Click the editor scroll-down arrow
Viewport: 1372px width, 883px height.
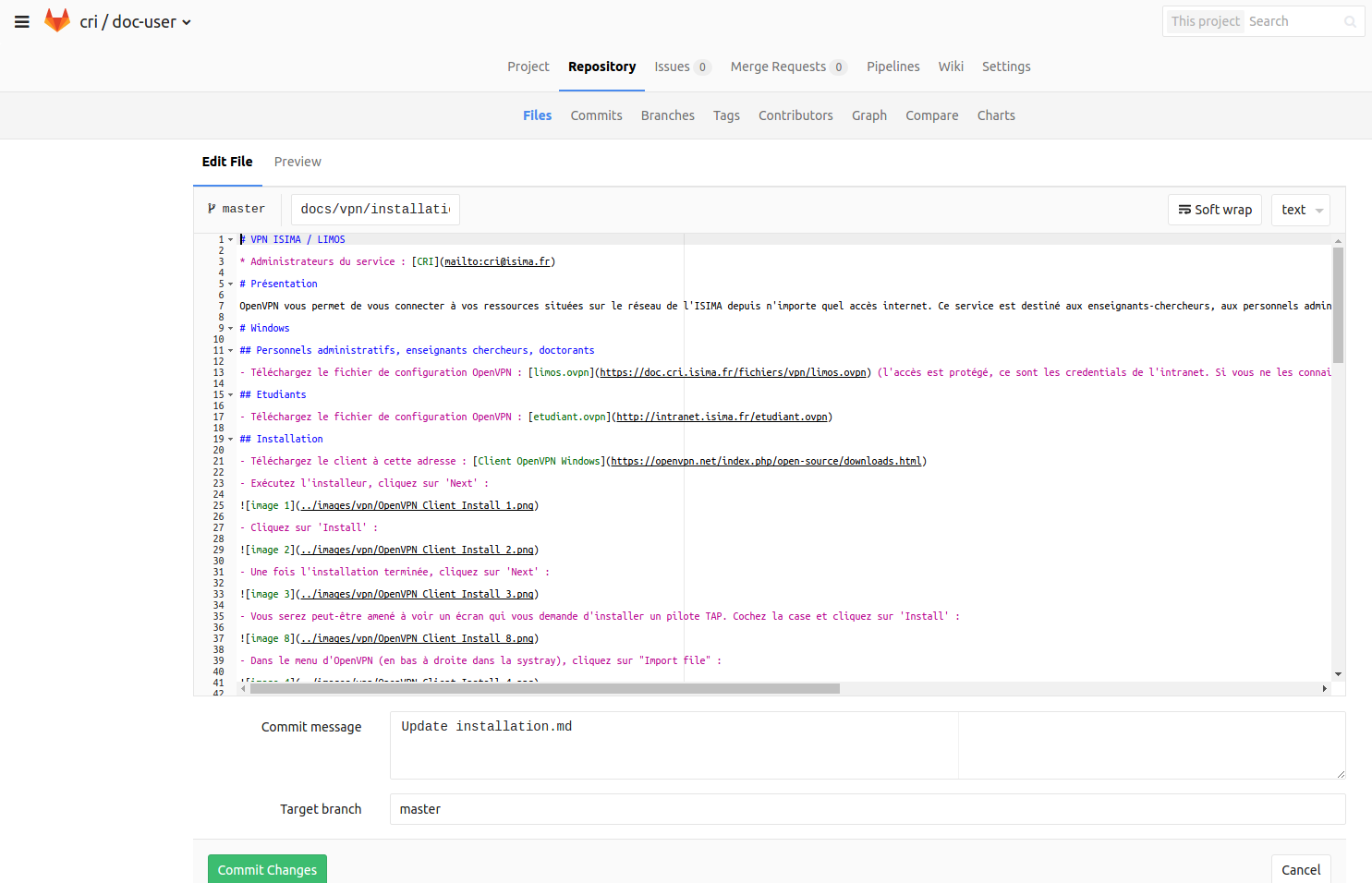pos(1338,674)
